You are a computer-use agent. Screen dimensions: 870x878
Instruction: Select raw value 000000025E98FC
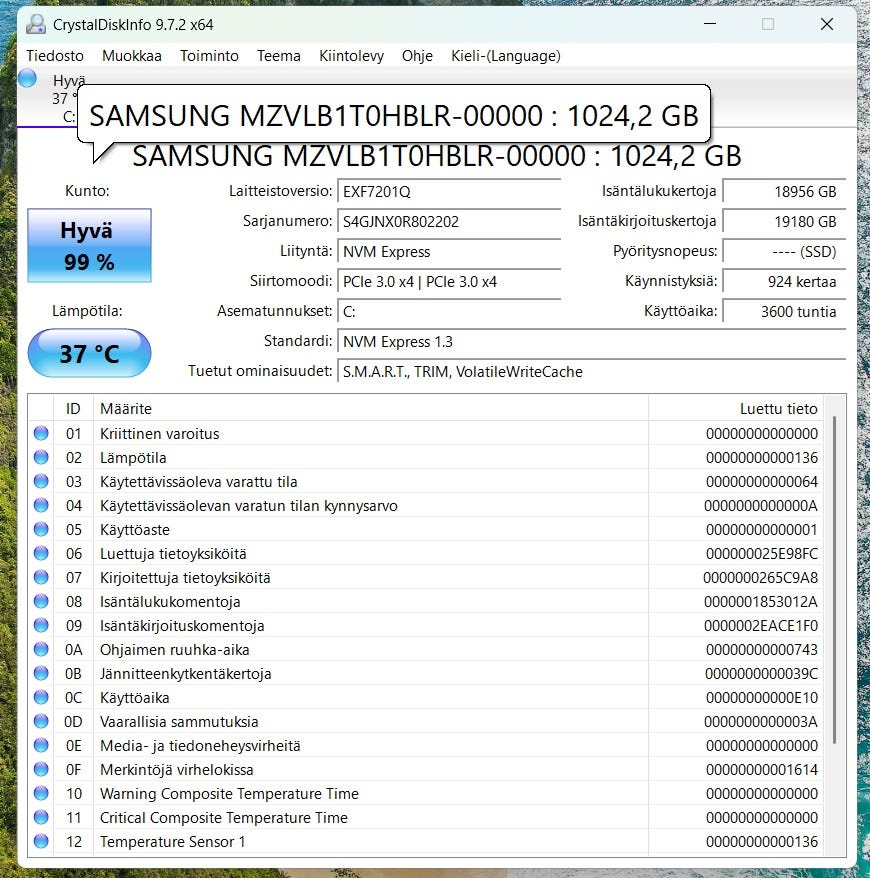tap(761, 554)
